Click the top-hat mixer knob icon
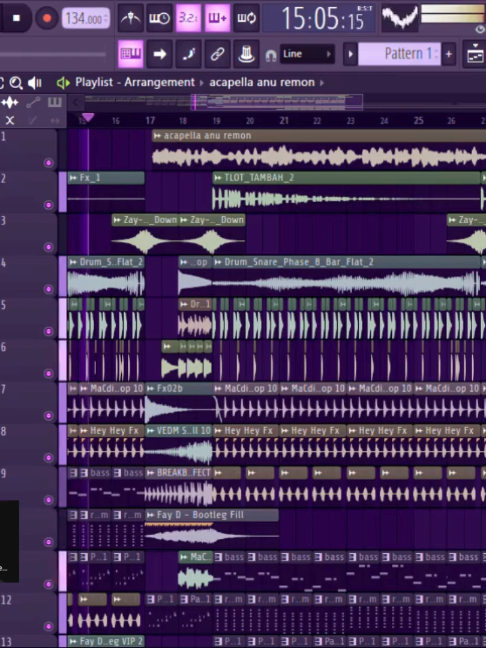 (246, 54)
